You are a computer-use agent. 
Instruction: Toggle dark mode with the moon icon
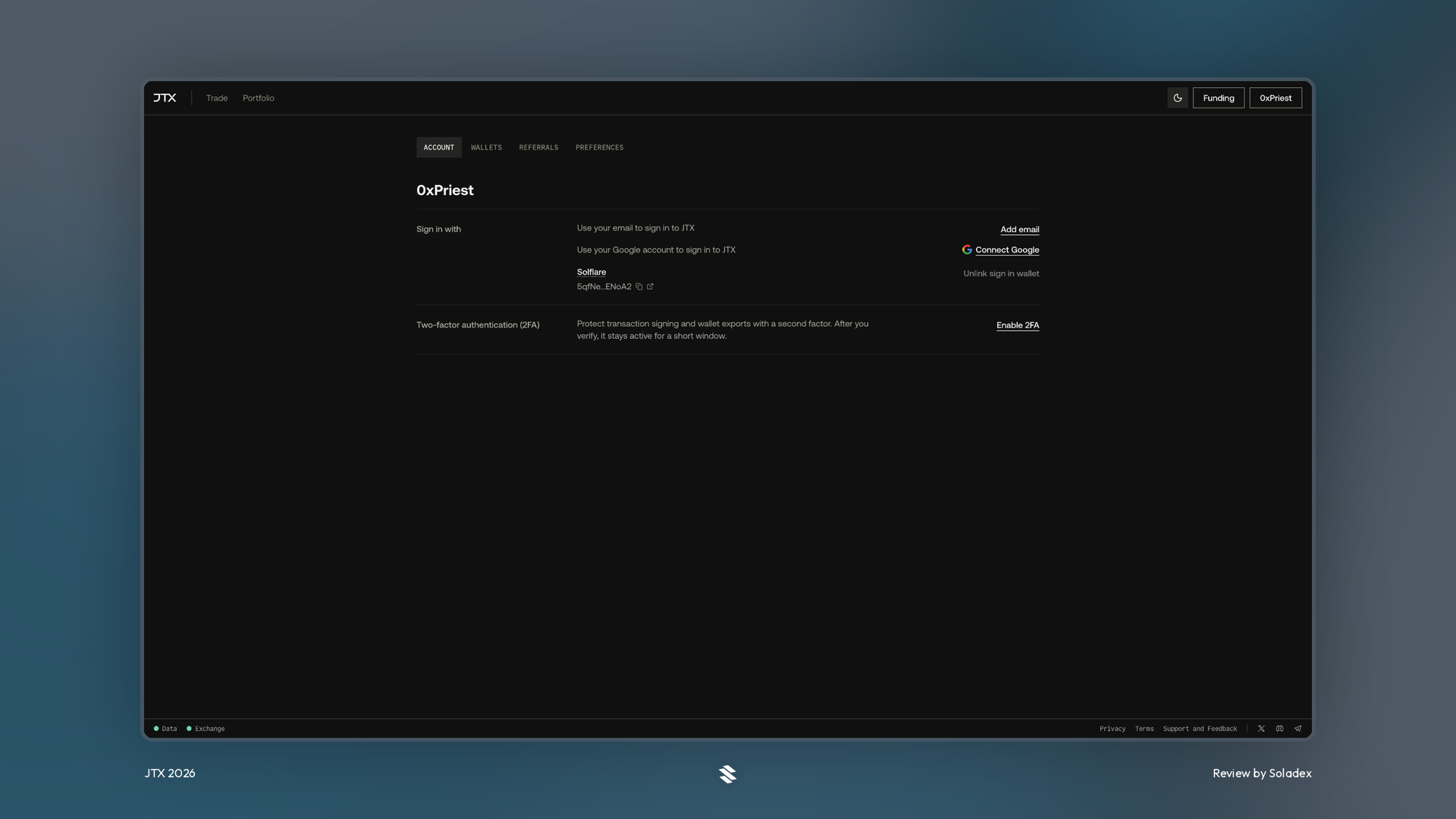pyautogui.click(x=1178, y=98)
